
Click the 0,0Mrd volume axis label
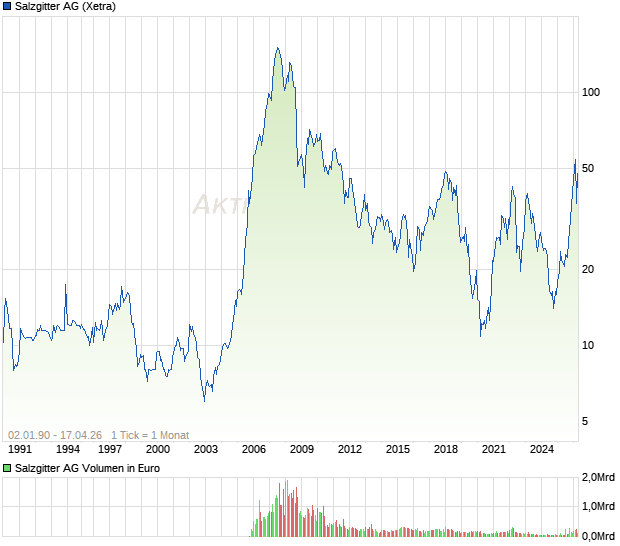click(598, 537)
